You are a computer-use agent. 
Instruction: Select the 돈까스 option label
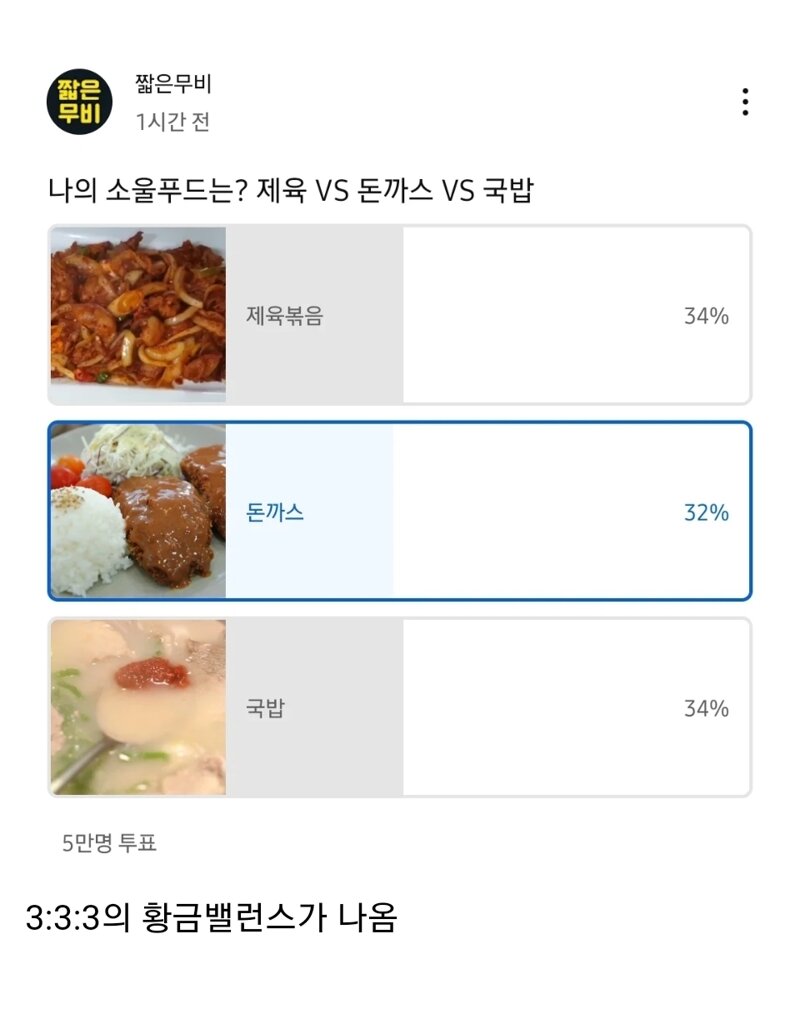point(275,512)
